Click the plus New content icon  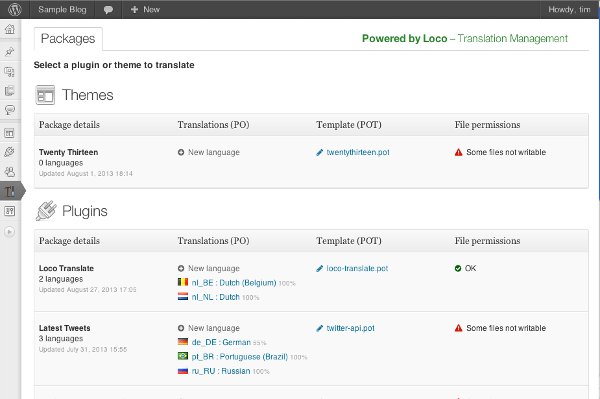tap(134, 10)
